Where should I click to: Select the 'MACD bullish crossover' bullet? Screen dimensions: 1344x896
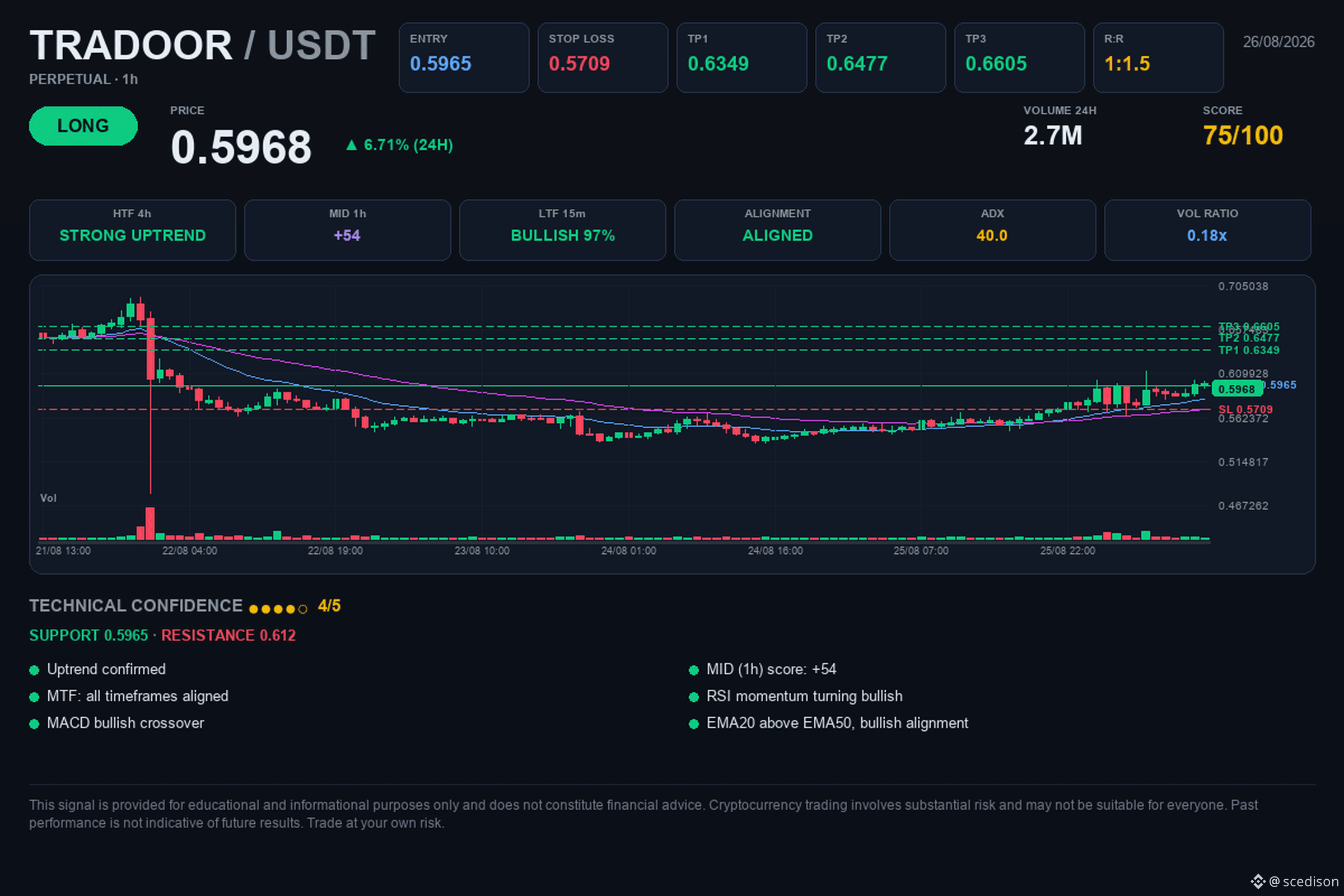click(116, 723)
